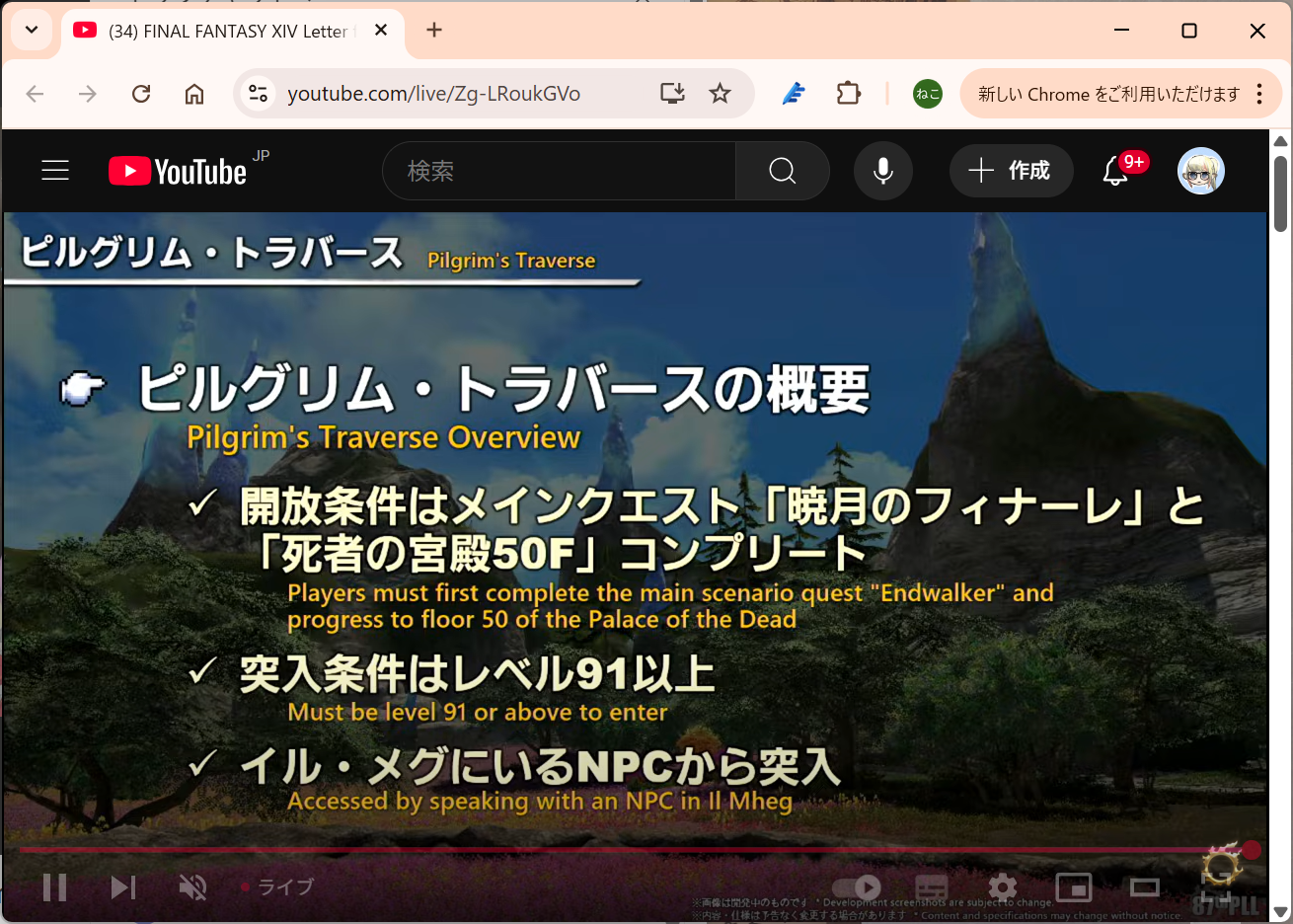Reload the current page

[x=141, y=94]
